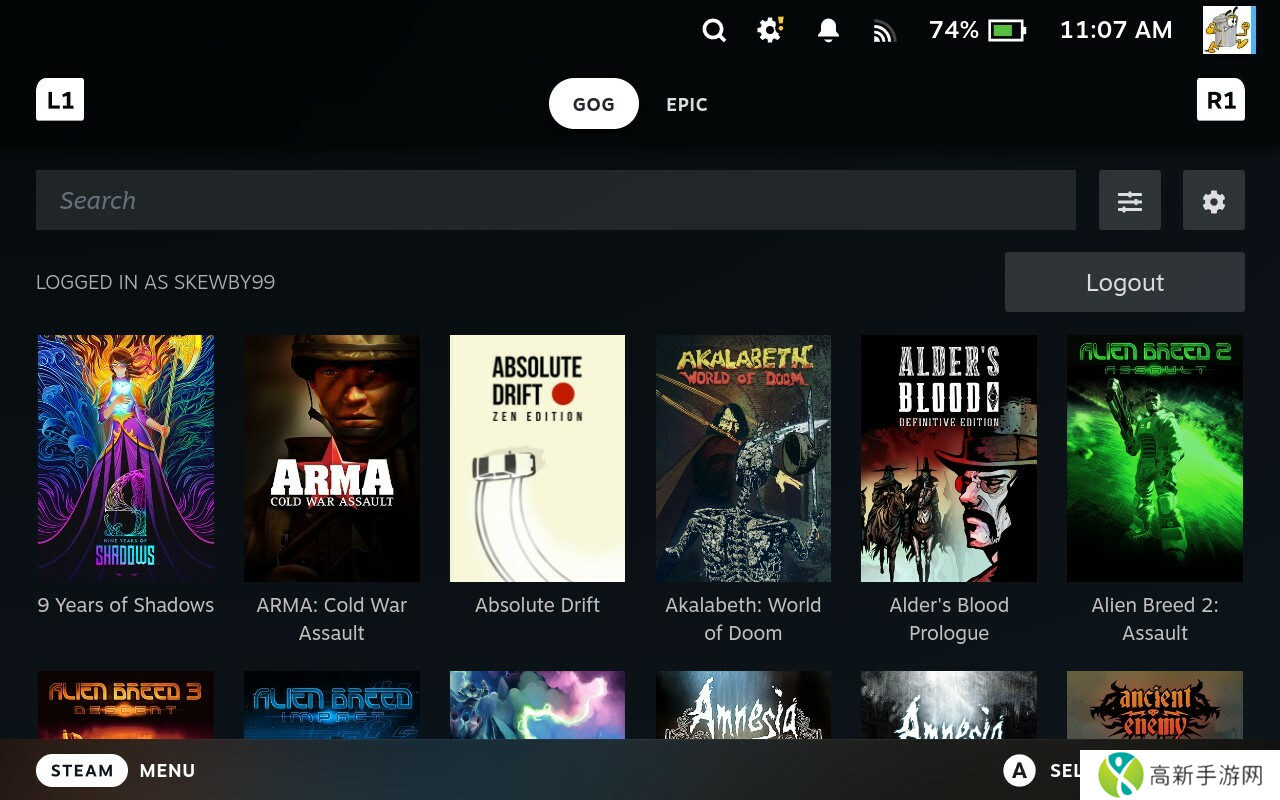Viewport: 1280px width, 800px height.
Task: Open Akalabeth: World of Doom cover
Action: (743, 458)
